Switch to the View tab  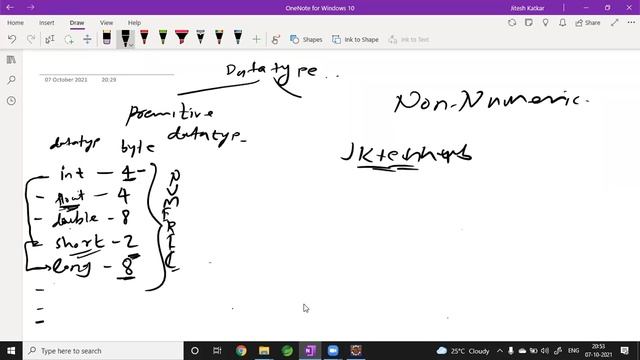tap(107, 23)
